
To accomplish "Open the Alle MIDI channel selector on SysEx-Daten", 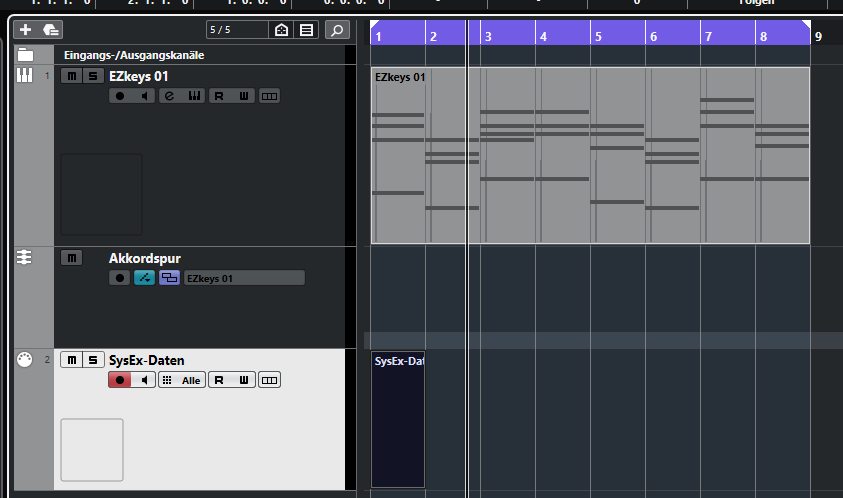I will 182,380.
